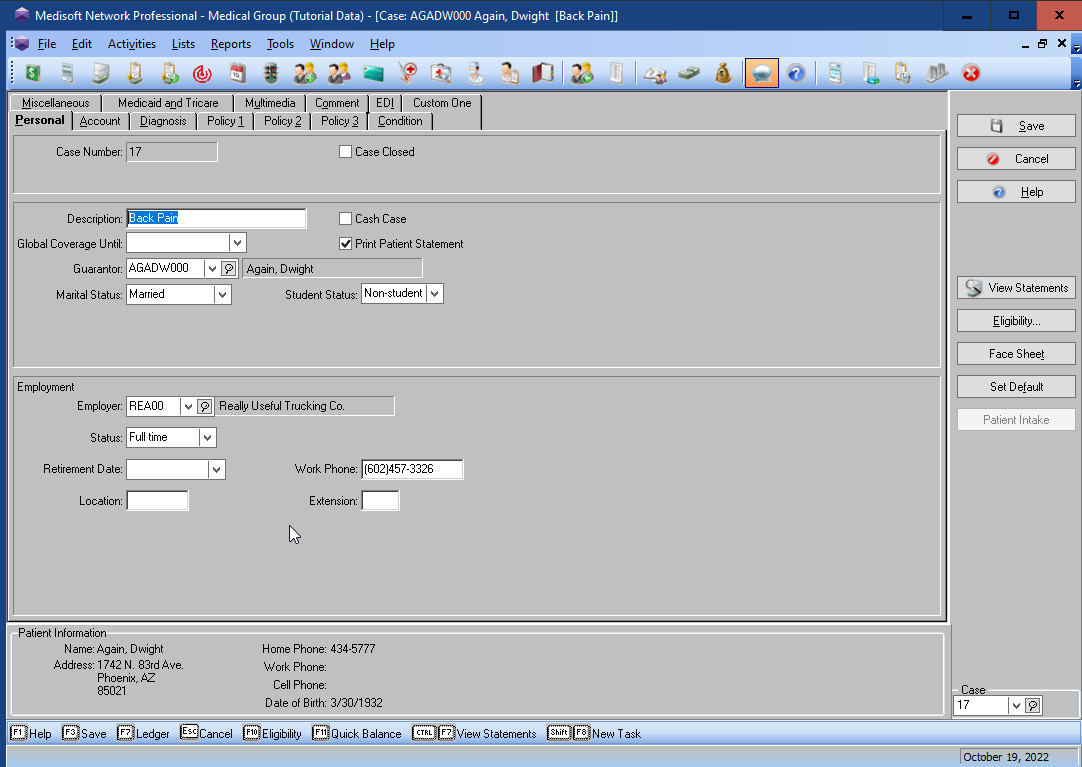Click the Work Phone input field

pyautogui.click(x=412, y=469)
